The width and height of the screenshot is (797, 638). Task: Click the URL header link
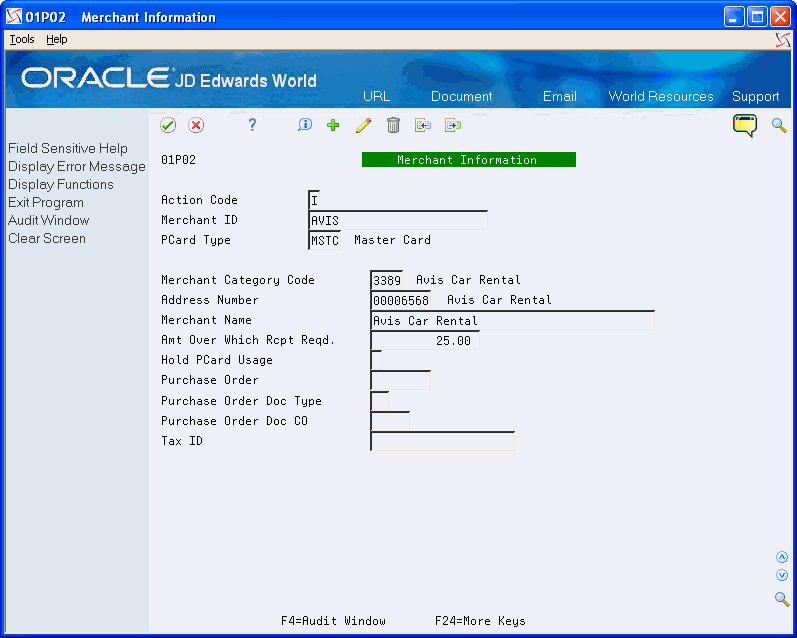pyautogui.click(x=376, y=96)
